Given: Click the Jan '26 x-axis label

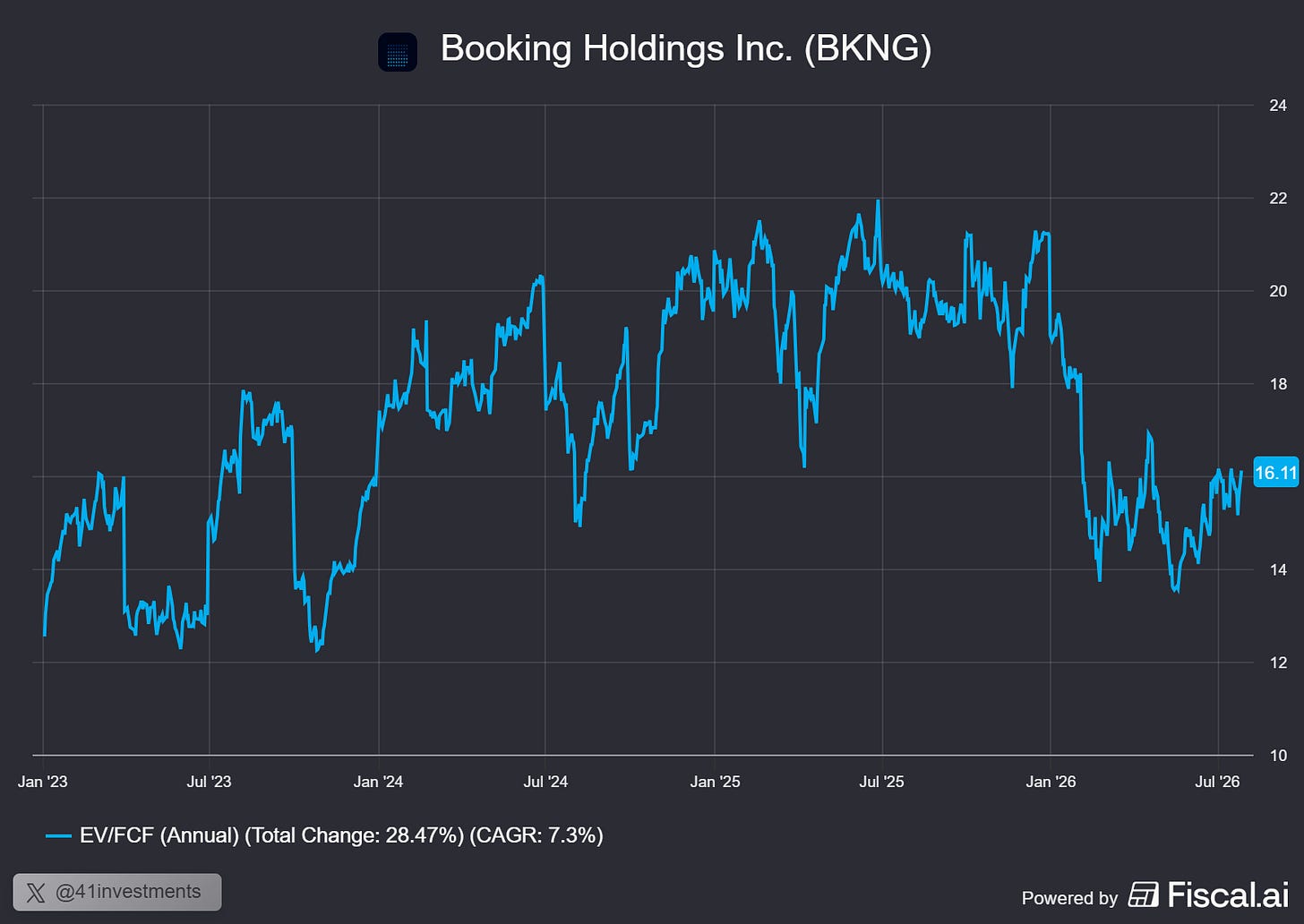Looking at the screenshot, I should 1051,782.
